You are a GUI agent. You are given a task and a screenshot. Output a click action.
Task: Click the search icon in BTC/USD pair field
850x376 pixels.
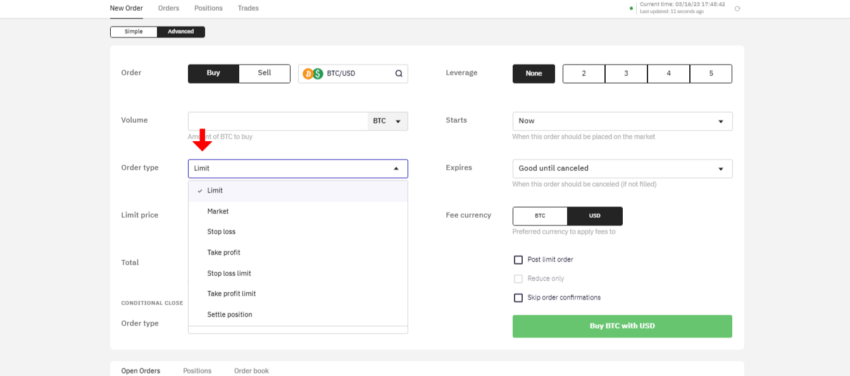[398, 74]
